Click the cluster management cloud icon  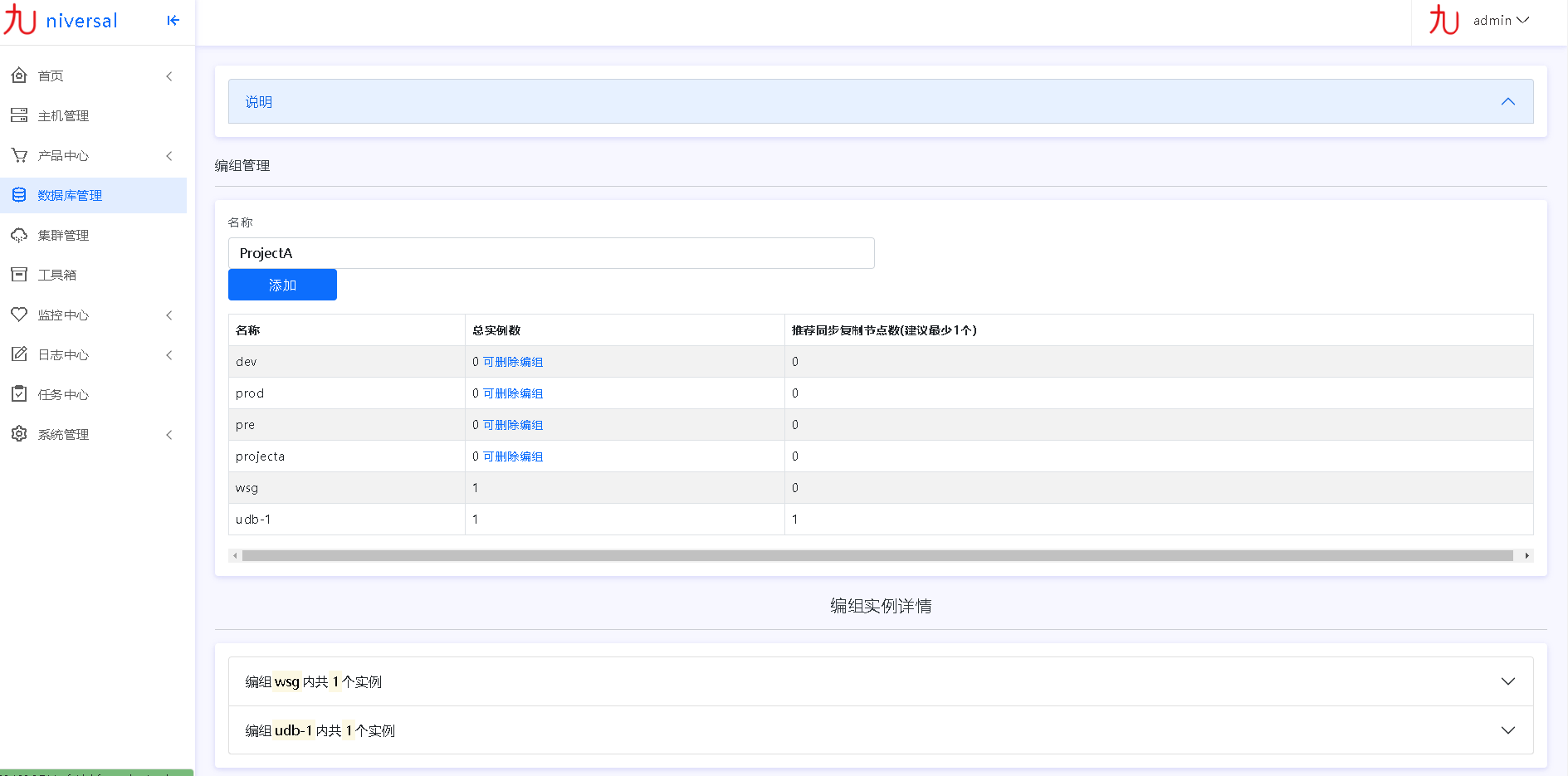point(19,235)
